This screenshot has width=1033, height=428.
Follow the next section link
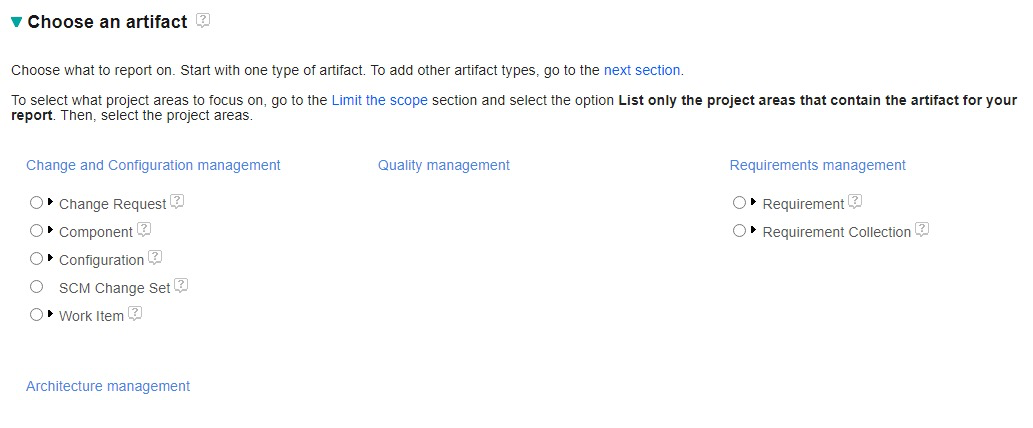point(641,71)
